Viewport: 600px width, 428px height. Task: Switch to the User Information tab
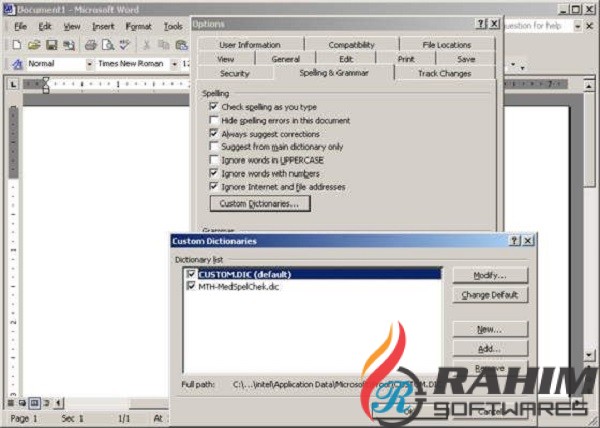click(250, 44)
